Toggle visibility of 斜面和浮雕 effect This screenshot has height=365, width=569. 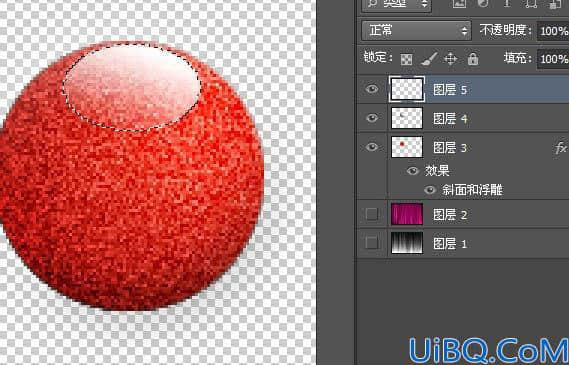(430, 190)
